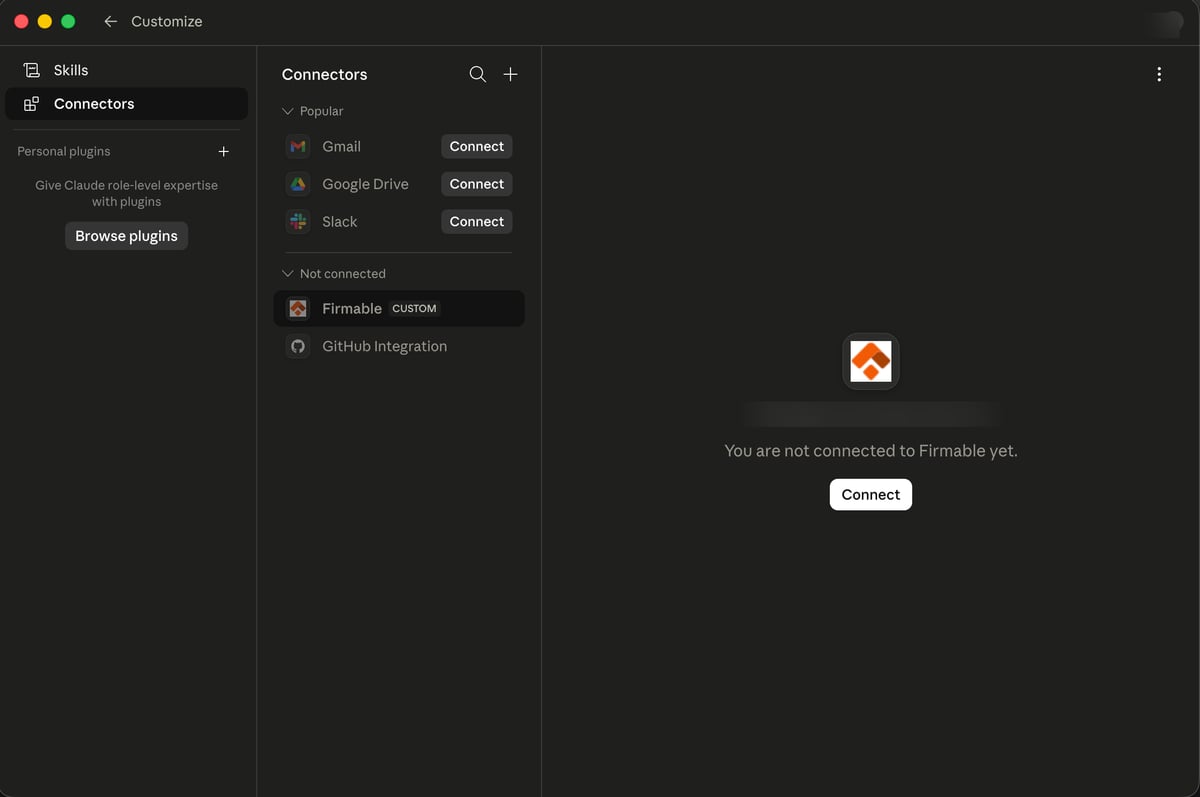Click the large Firmable logo

click(871, 361)
